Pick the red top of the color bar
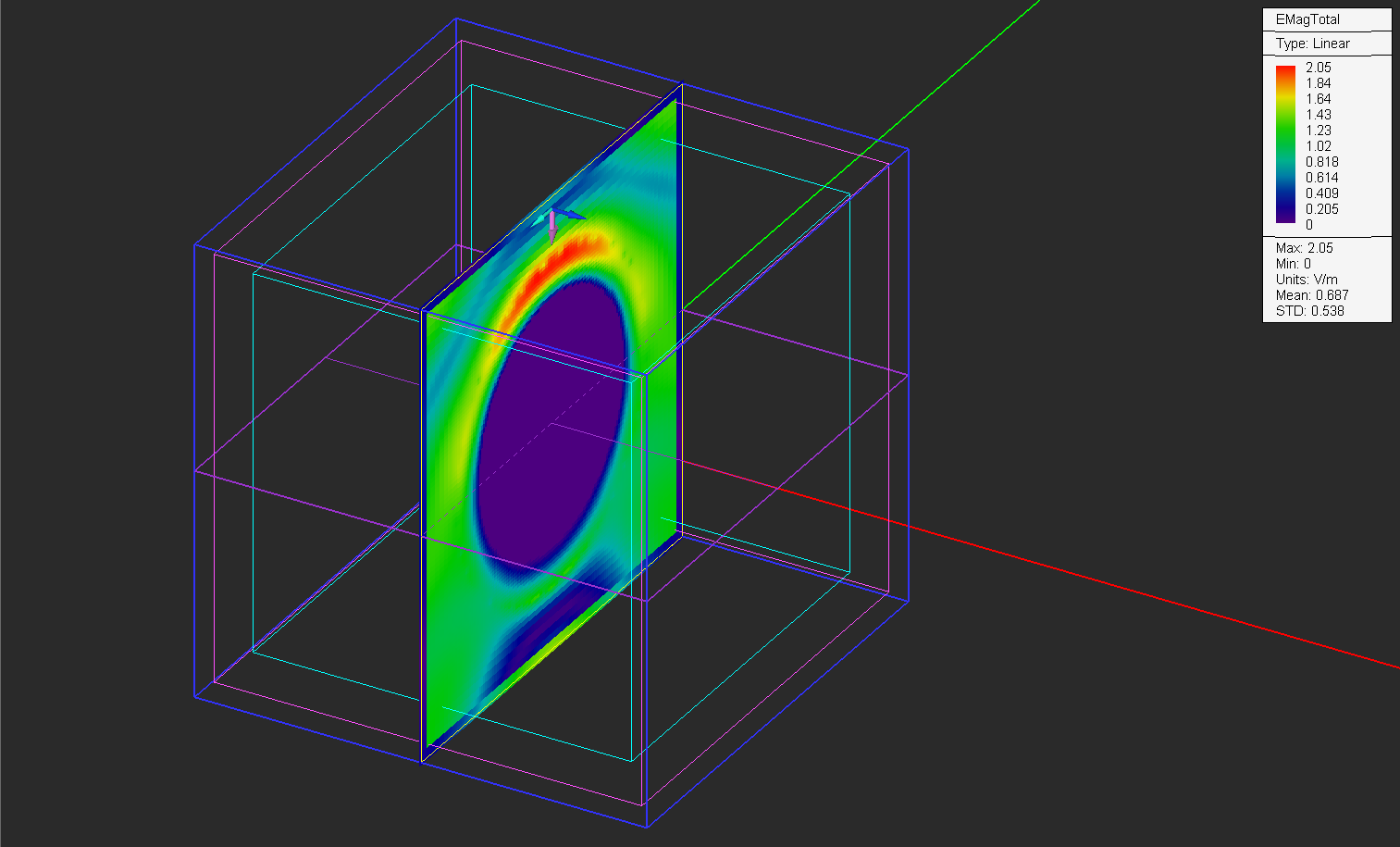 pyautogui.click(x=1285, y=71)
